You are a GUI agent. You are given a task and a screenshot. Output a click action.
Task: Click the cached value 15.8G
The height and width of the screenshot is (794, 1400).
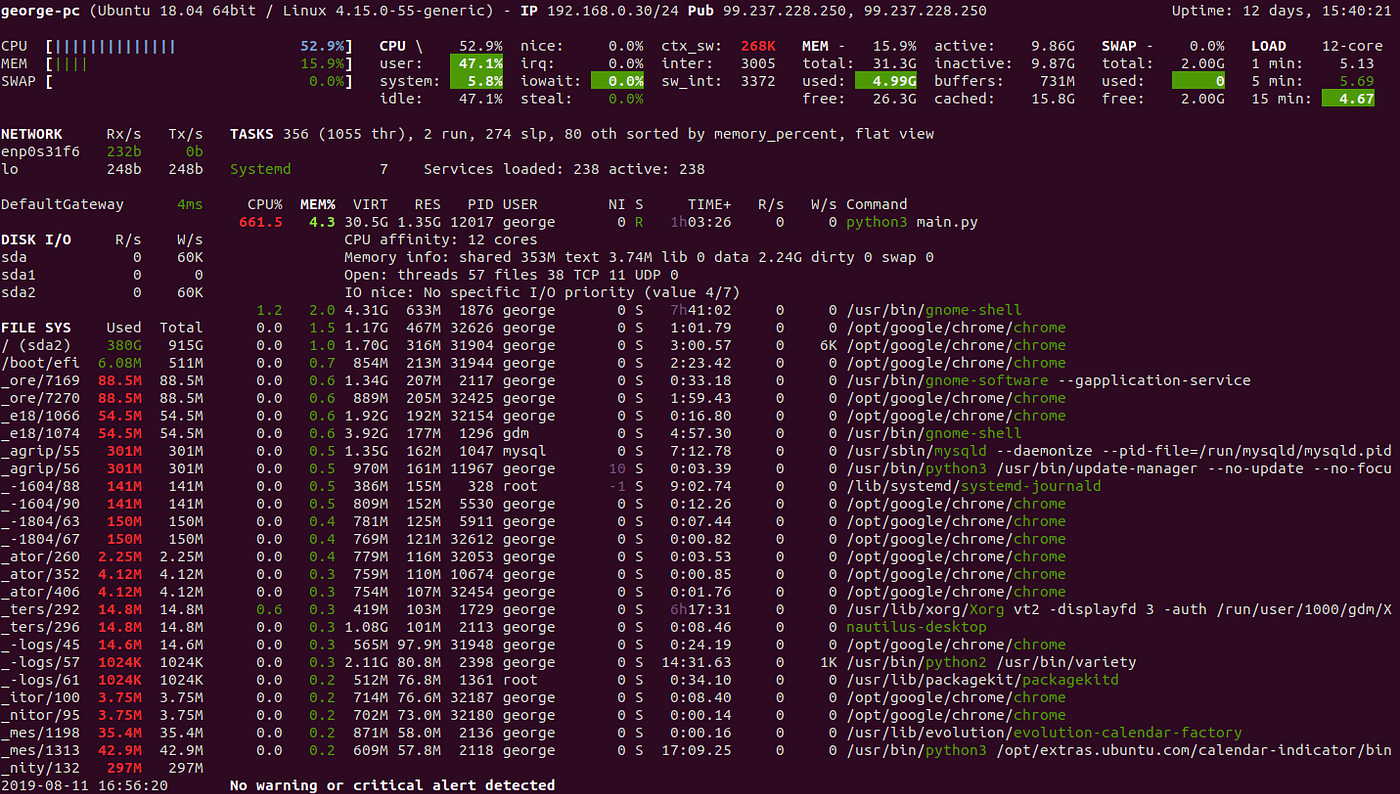[1053, 99]
